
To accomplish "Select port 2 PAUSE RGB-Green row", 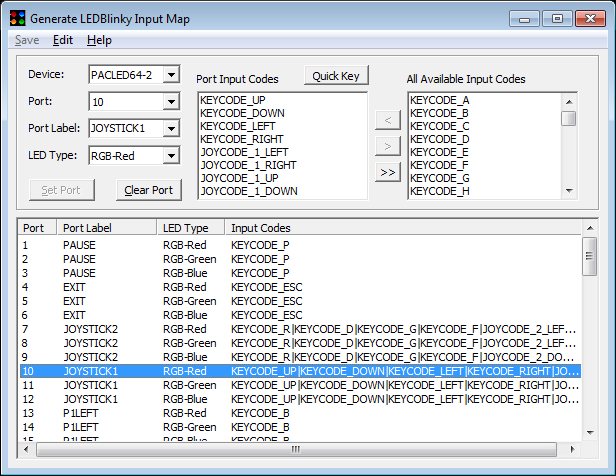I will [301, 259].
